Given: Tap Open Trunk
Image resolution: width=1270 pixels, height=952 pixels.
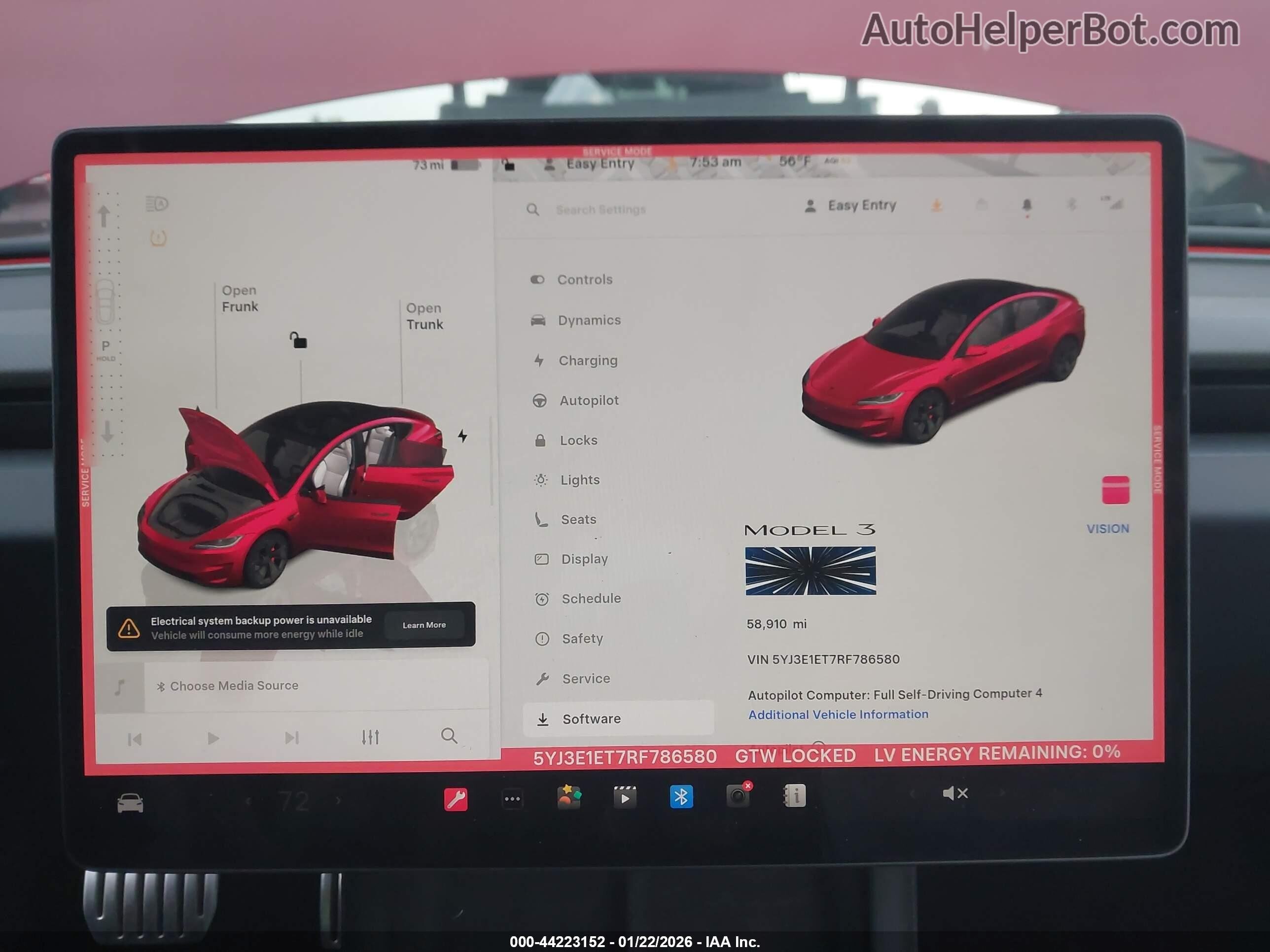Looking at the screenshot, I should 425,316.
